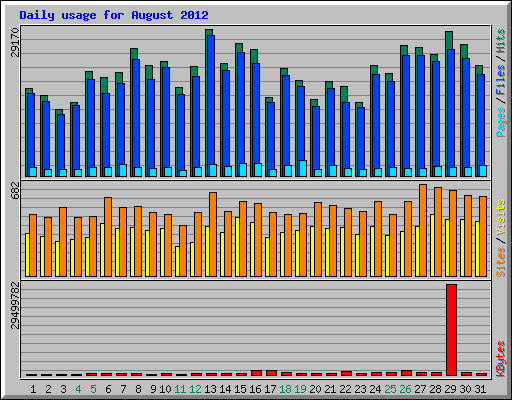Click the red KBytes bar for day 17
The width and height of the screenshot is (512, 400).
point(271,373)
